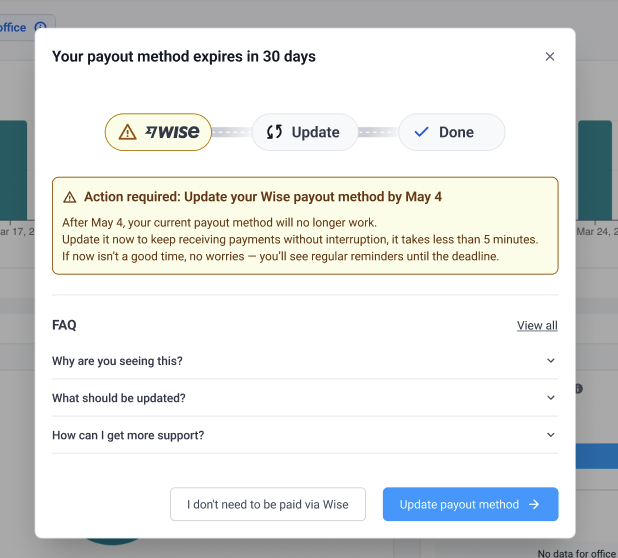Click the Wise logo in the step indicator
This screenshot has width=618, height=558.
[x=172, y=132]
